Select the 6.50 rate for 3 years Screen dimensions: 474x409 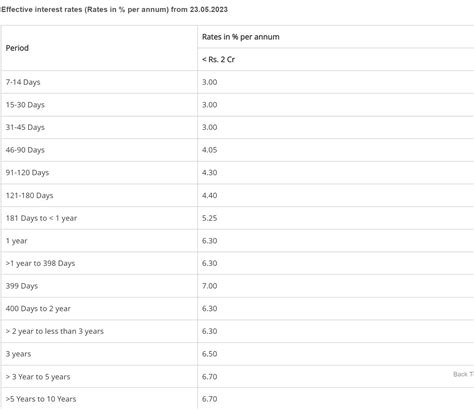(x=209, y=354)
